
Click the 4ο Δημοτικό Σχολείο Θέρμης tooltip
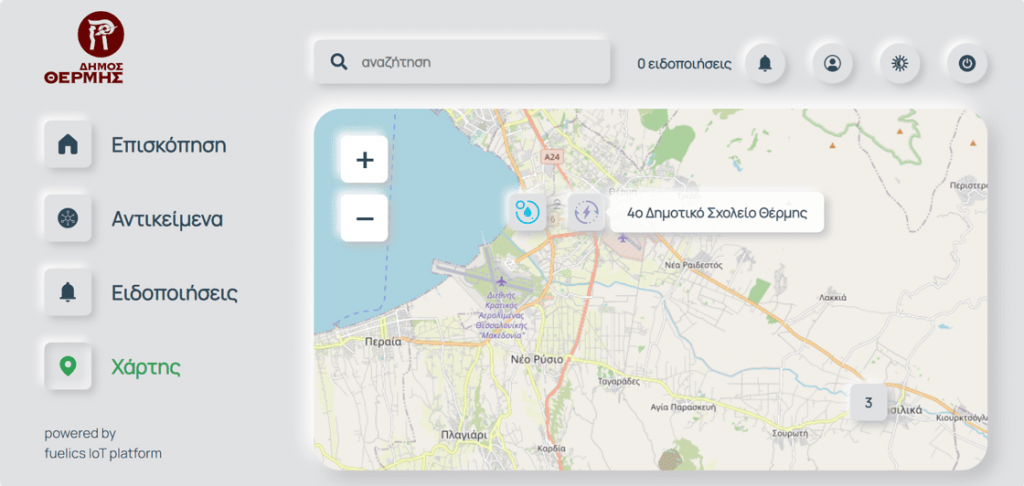pyautogui.click(x=716, y=212)
